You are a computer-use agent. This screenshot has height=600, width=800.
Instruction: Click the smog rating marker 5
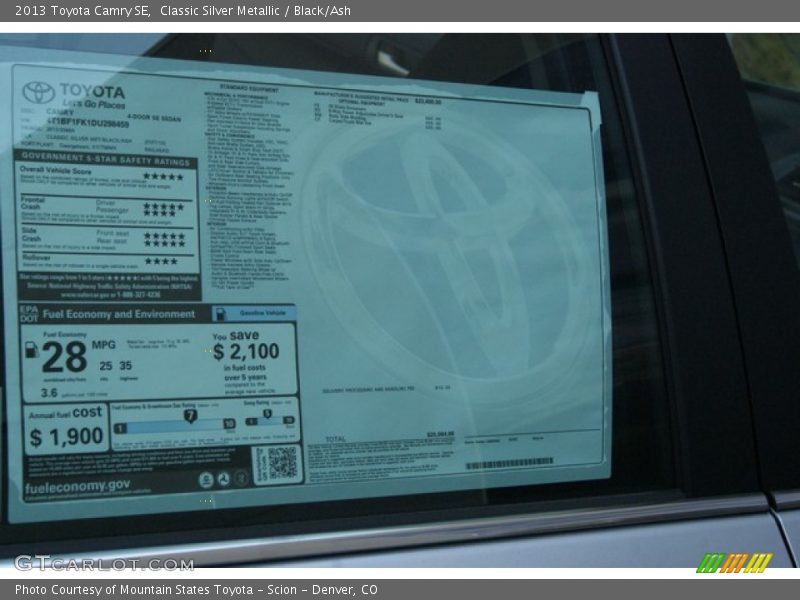point(267,414)
